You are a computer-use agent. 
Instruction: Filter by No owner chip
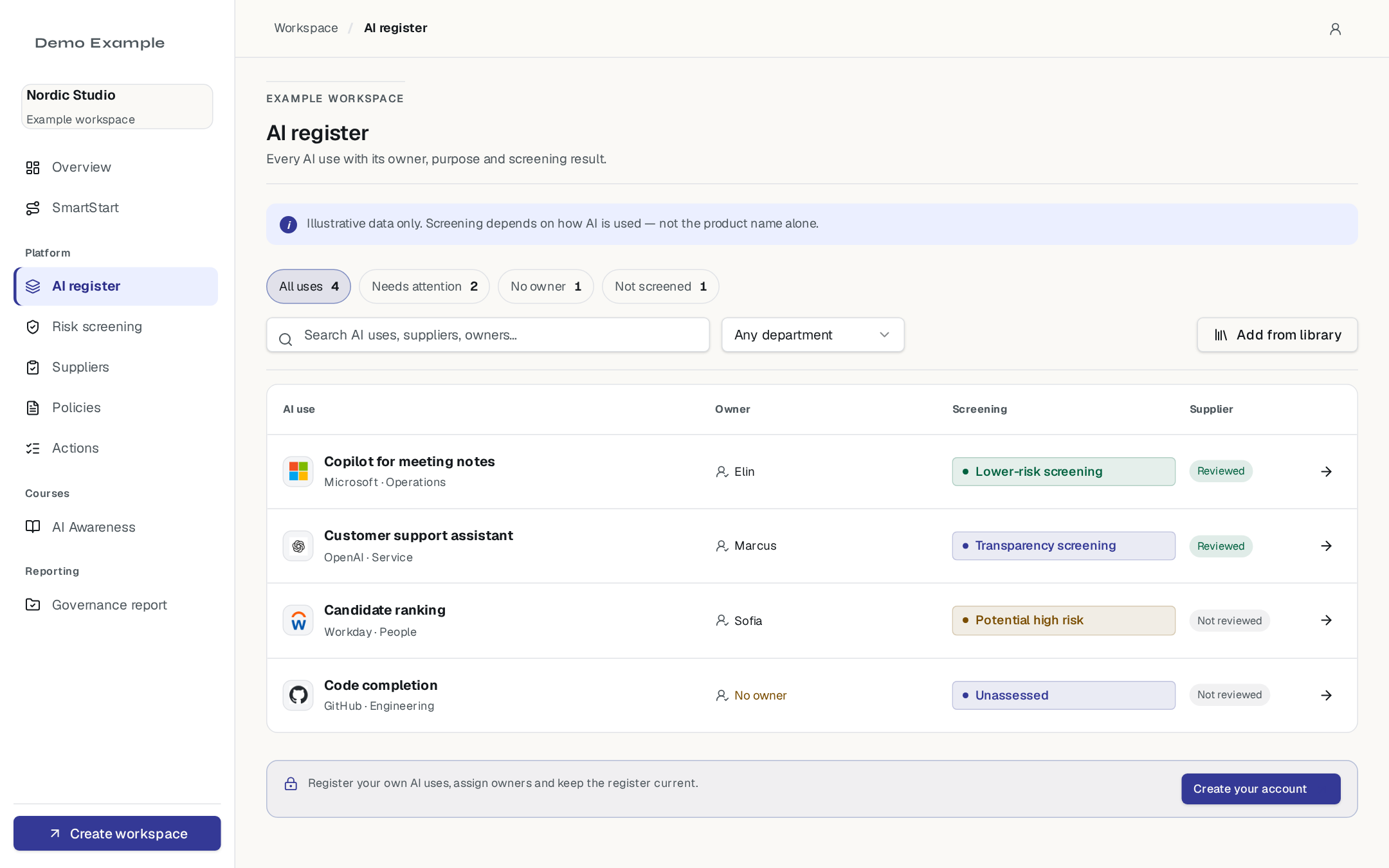[546, 286]
